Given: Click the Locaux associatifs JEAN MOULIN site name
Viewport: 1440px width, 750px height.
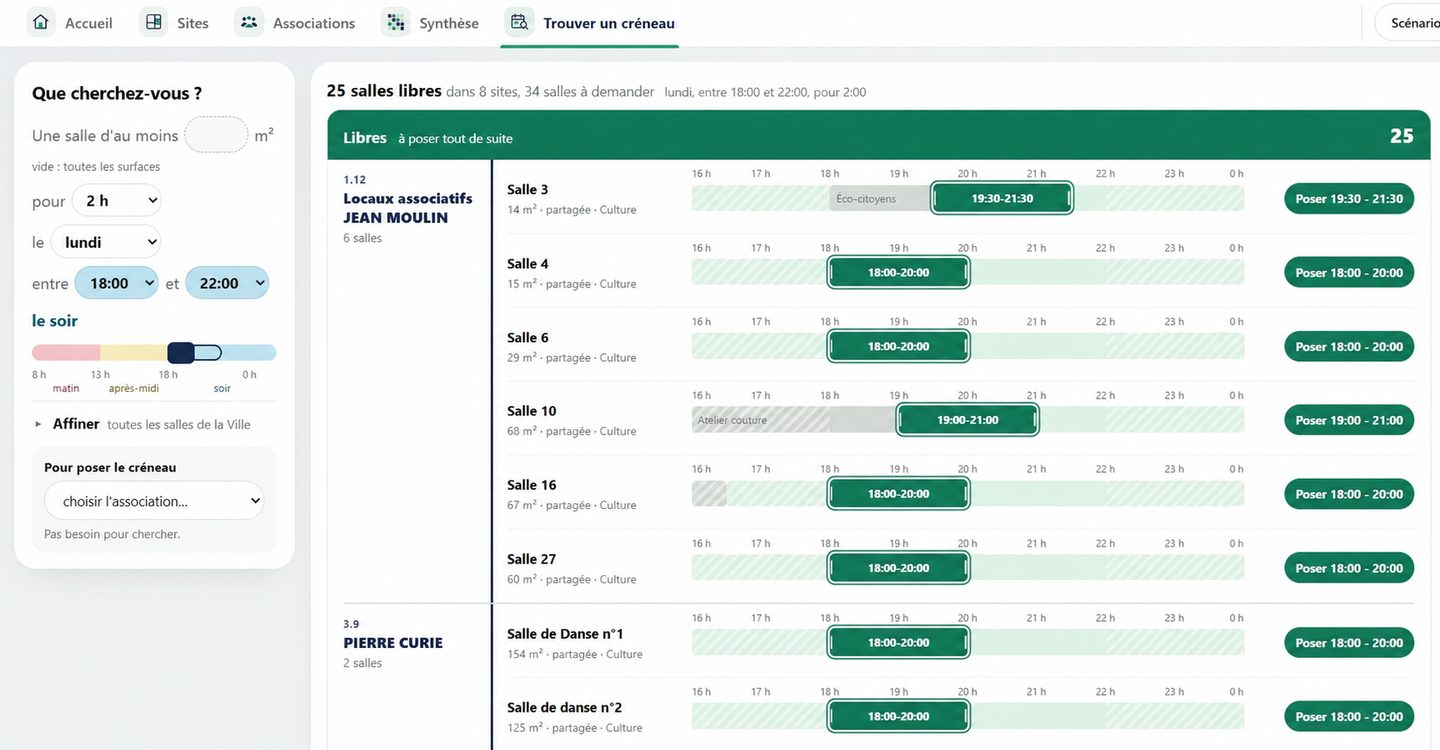Looking at the screenshot, I should (x=408, y=208).
